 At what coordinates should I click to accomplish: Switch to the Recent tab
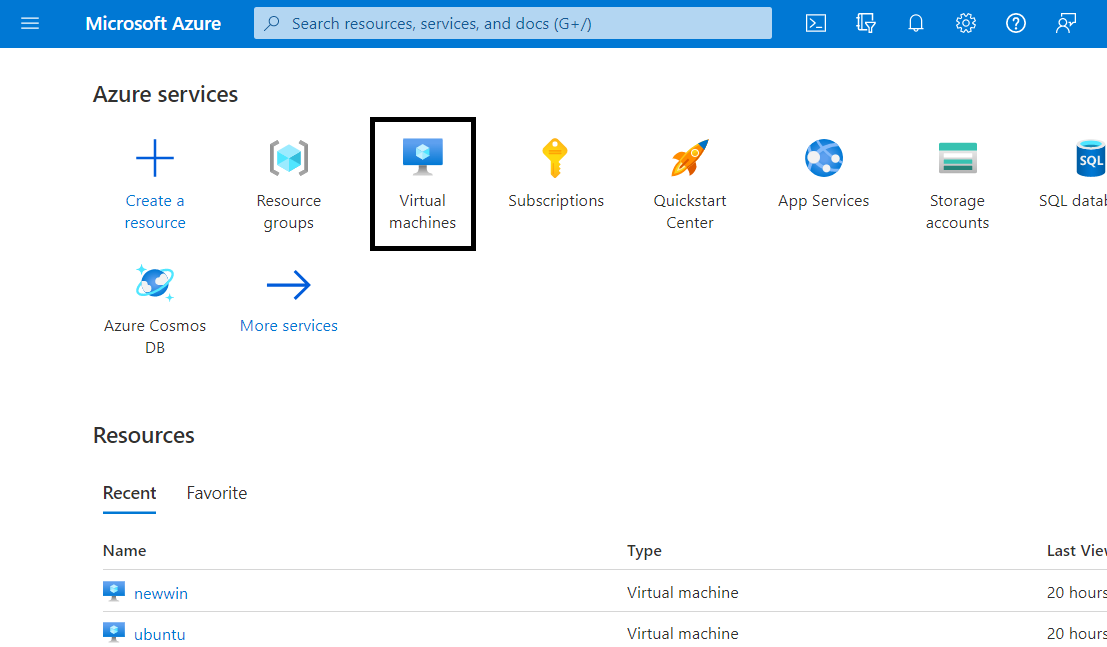click(x=129, y=493)
